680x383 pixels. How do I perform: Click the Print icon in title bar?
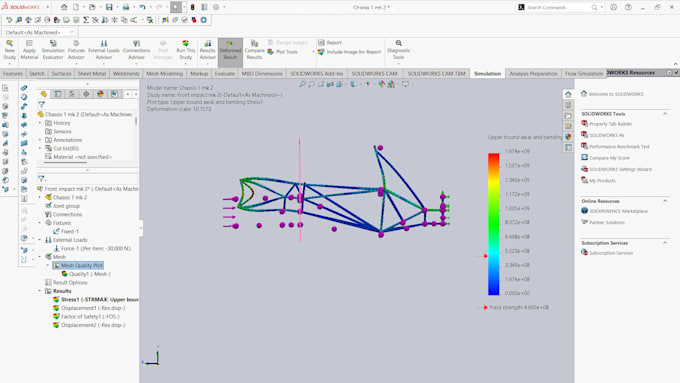(126, 7)
